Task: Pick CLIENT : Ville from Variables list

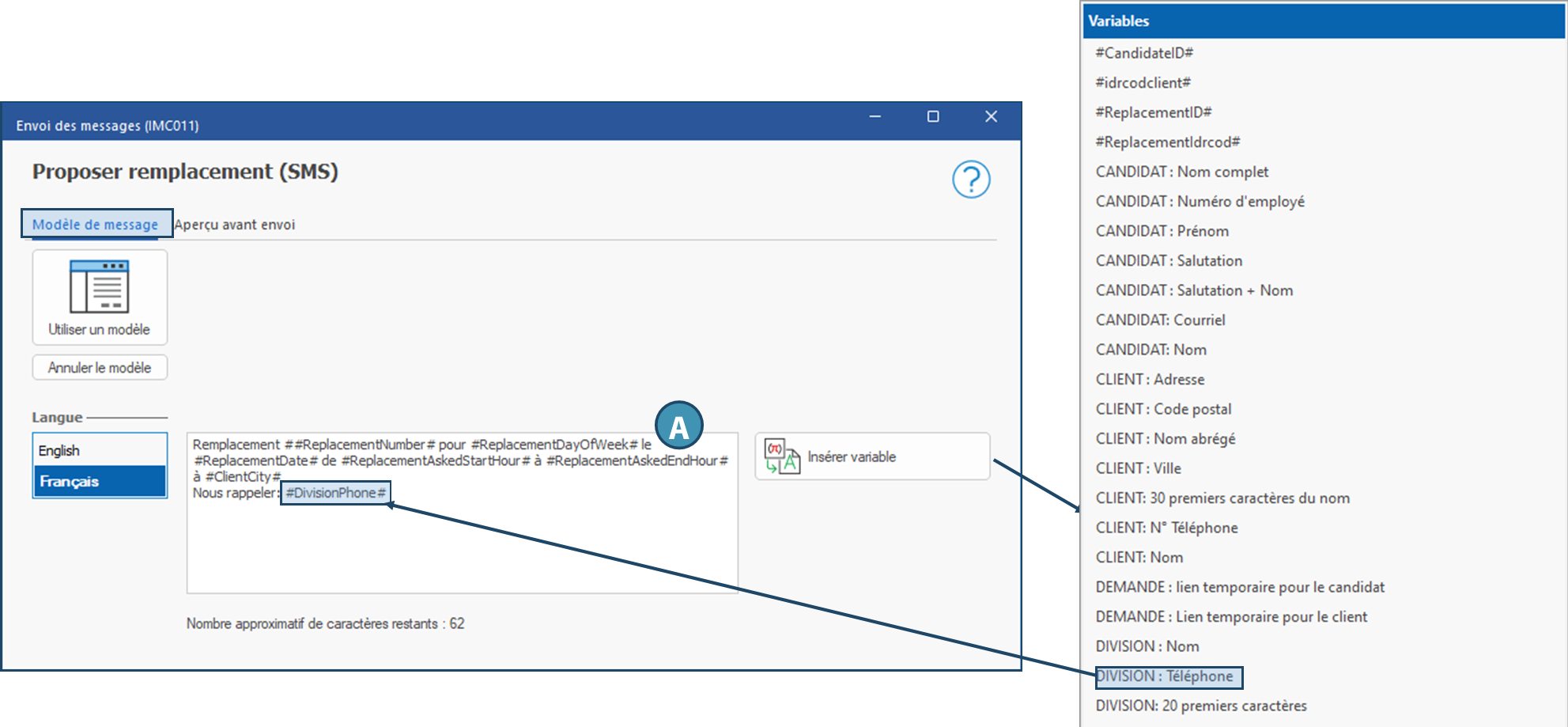Action: [1138, 468]
